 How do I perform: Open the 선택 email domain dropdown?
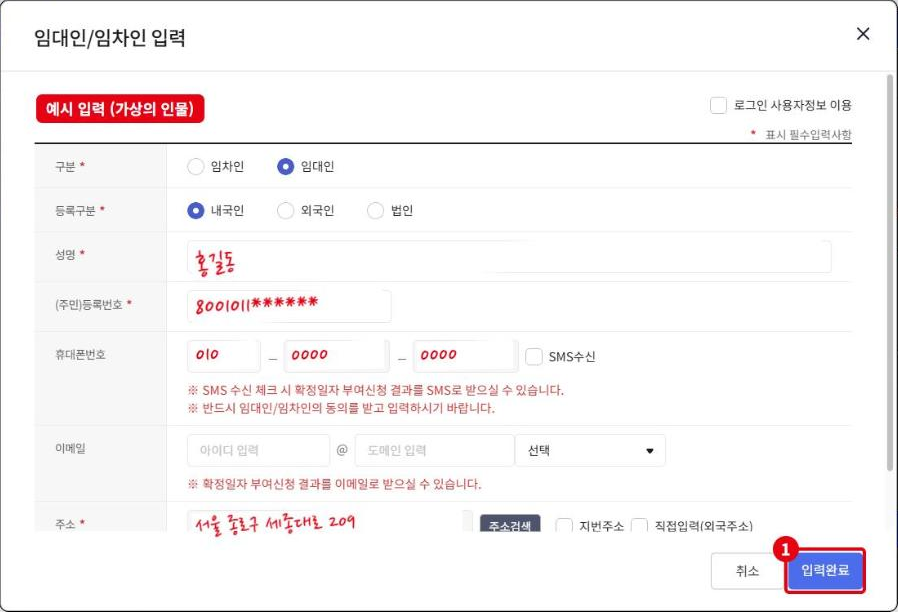(590, 451)
